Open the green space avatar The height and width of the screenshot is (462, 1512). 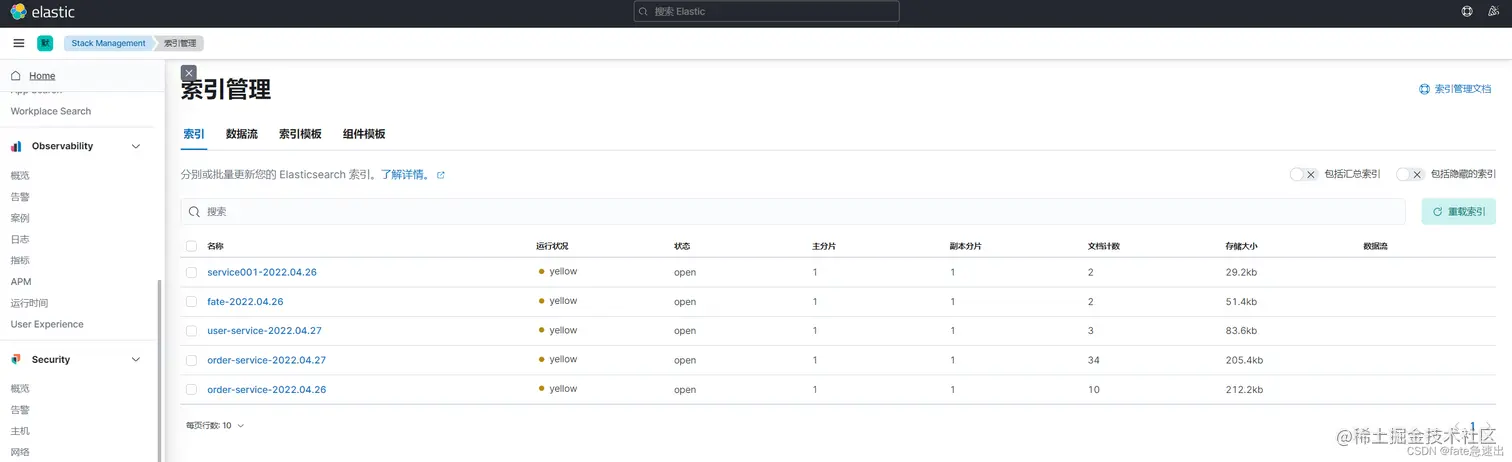45,43
